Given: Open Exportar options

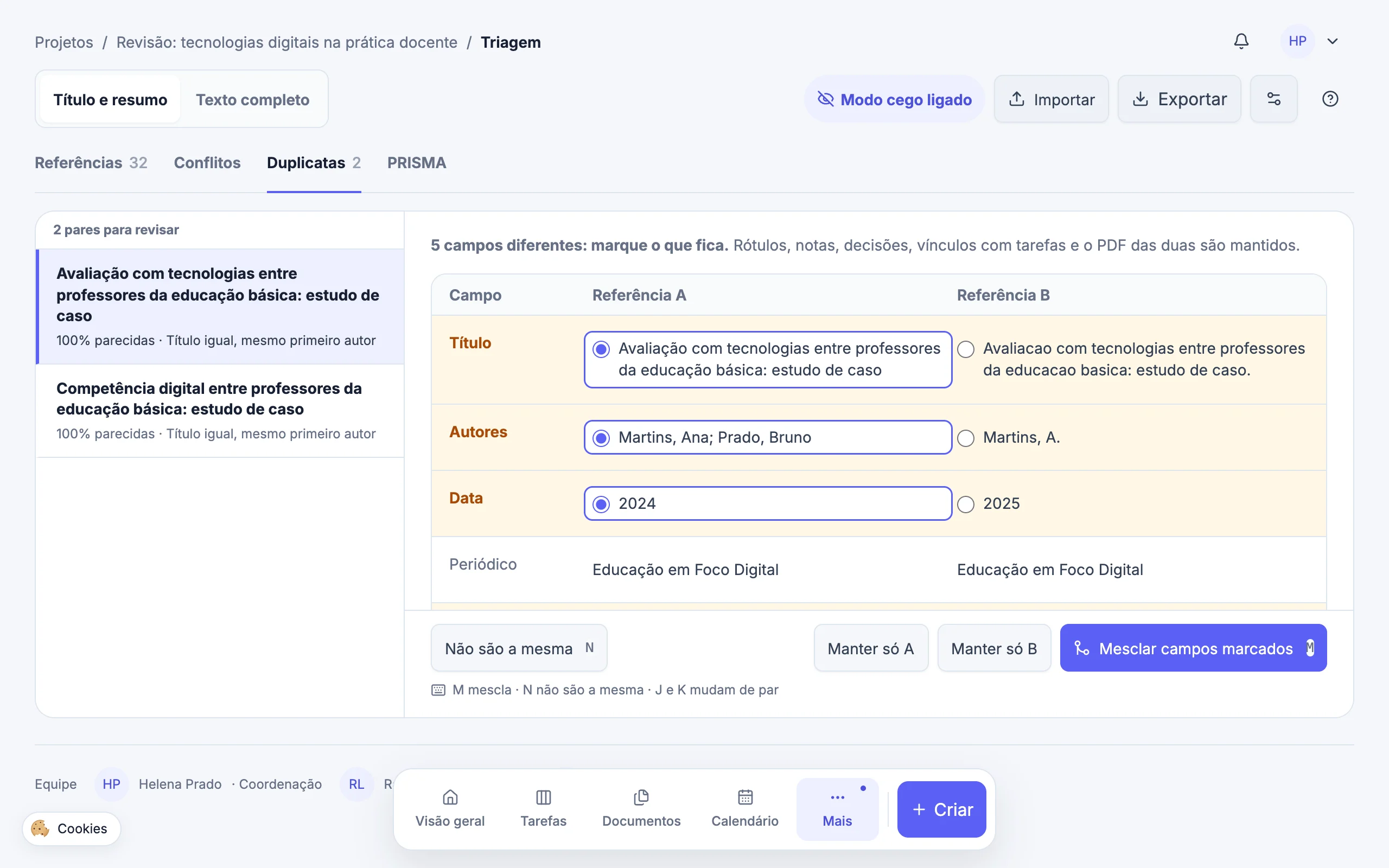Looking at the screenshot, I should (1179, 99).
